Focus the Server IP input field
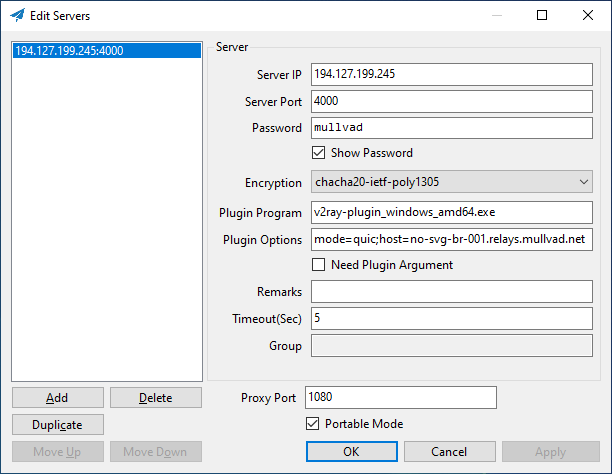 click(453, 74)
